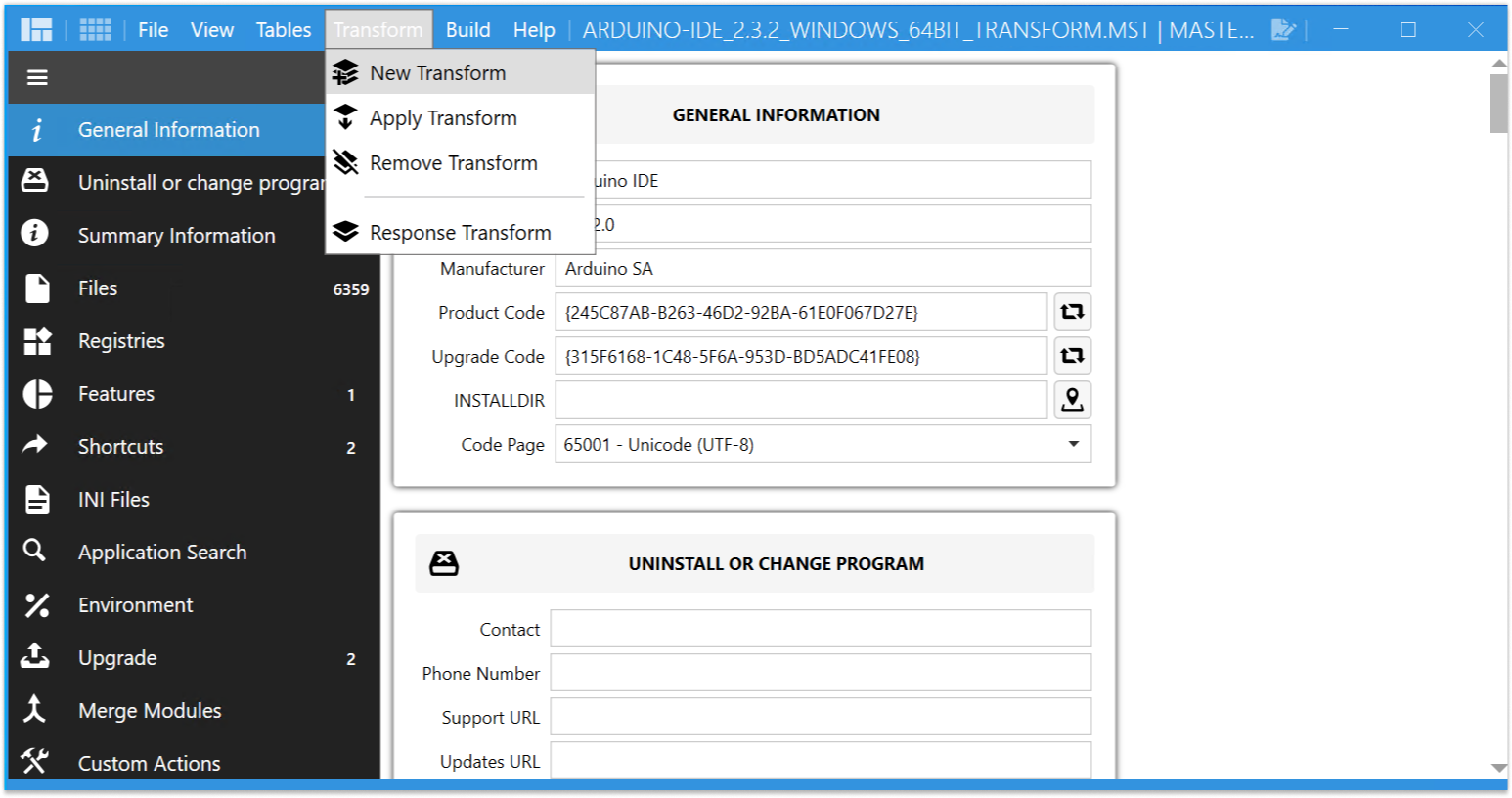This screenshot has height=798, width=1512.
Task: Go to INI Files section
Action: pyautogui.click(x=194, y=500)
